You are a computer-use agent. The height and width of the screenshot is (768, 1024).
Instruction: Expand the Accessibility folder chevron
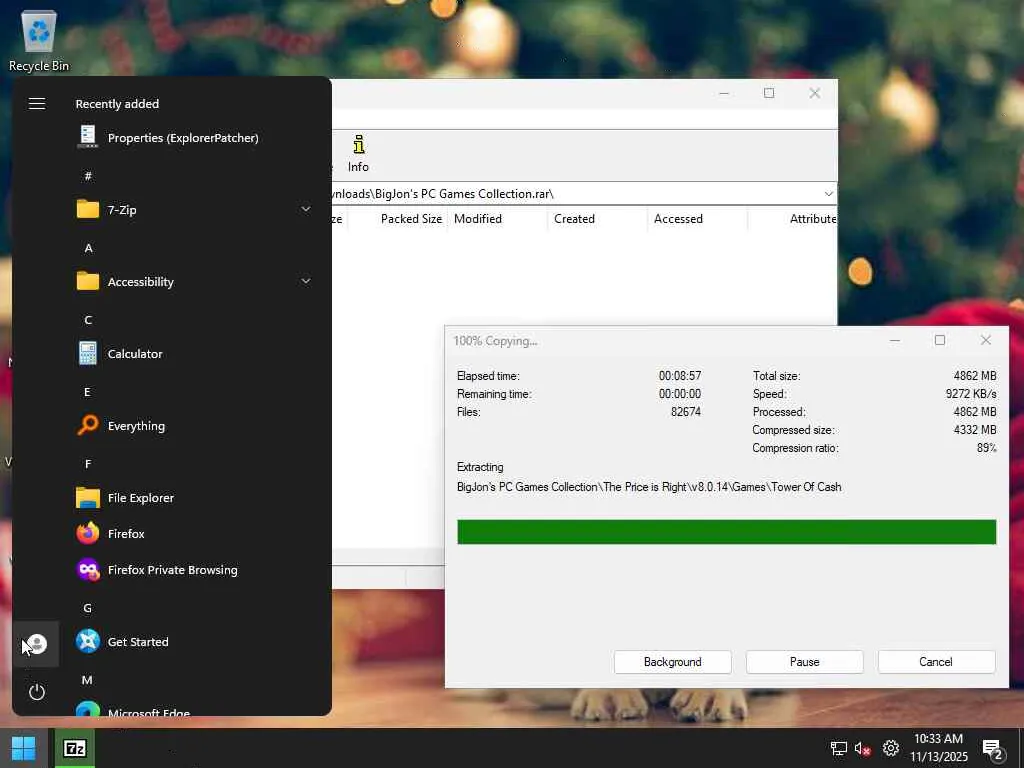click(306, 281)
